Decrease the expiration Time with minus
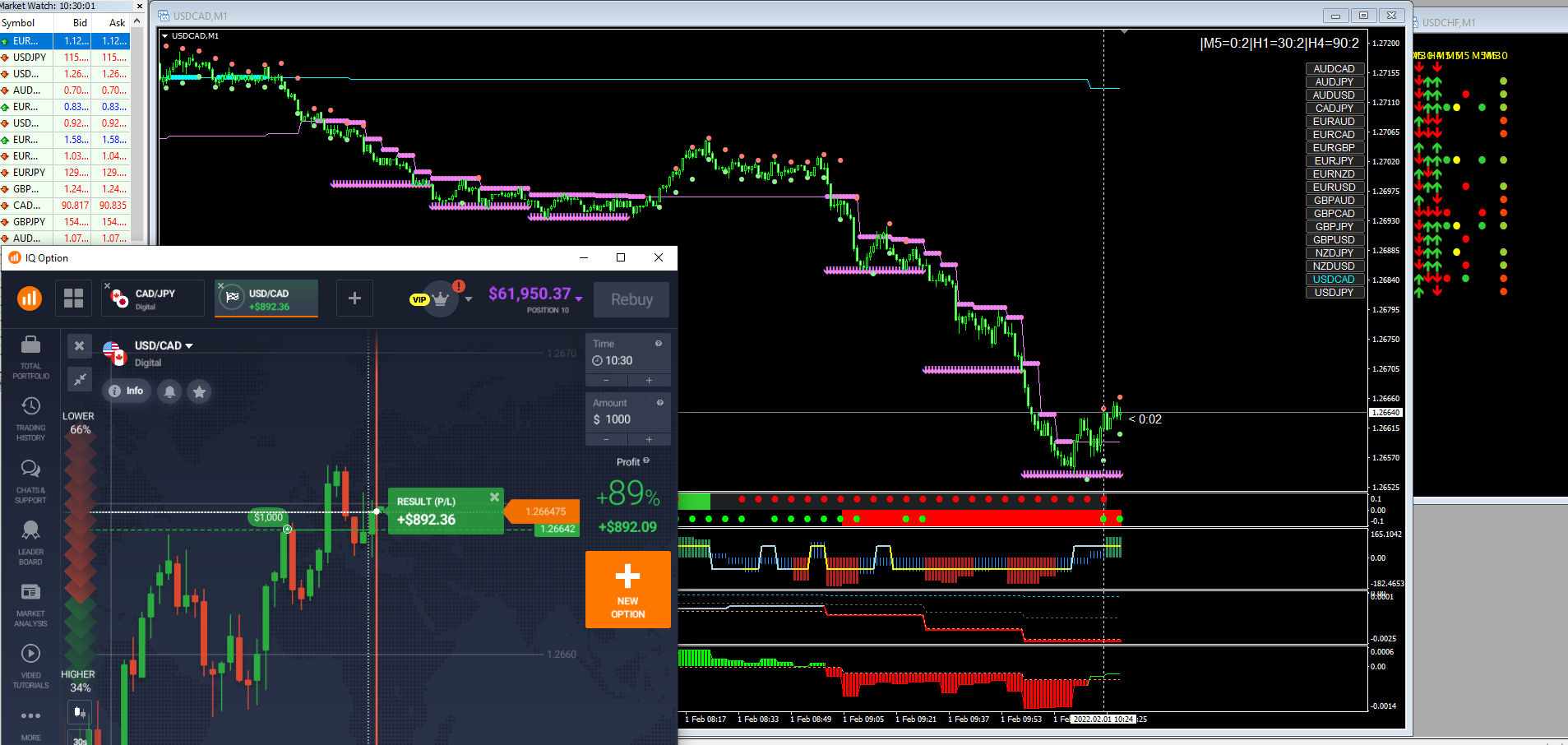The width and height of the screenshot is (1568, 745). click(607, 380)
